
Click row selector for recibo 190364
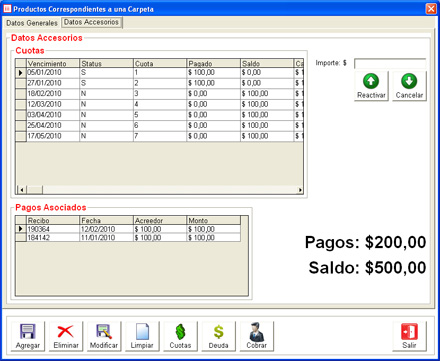(21, 229)
